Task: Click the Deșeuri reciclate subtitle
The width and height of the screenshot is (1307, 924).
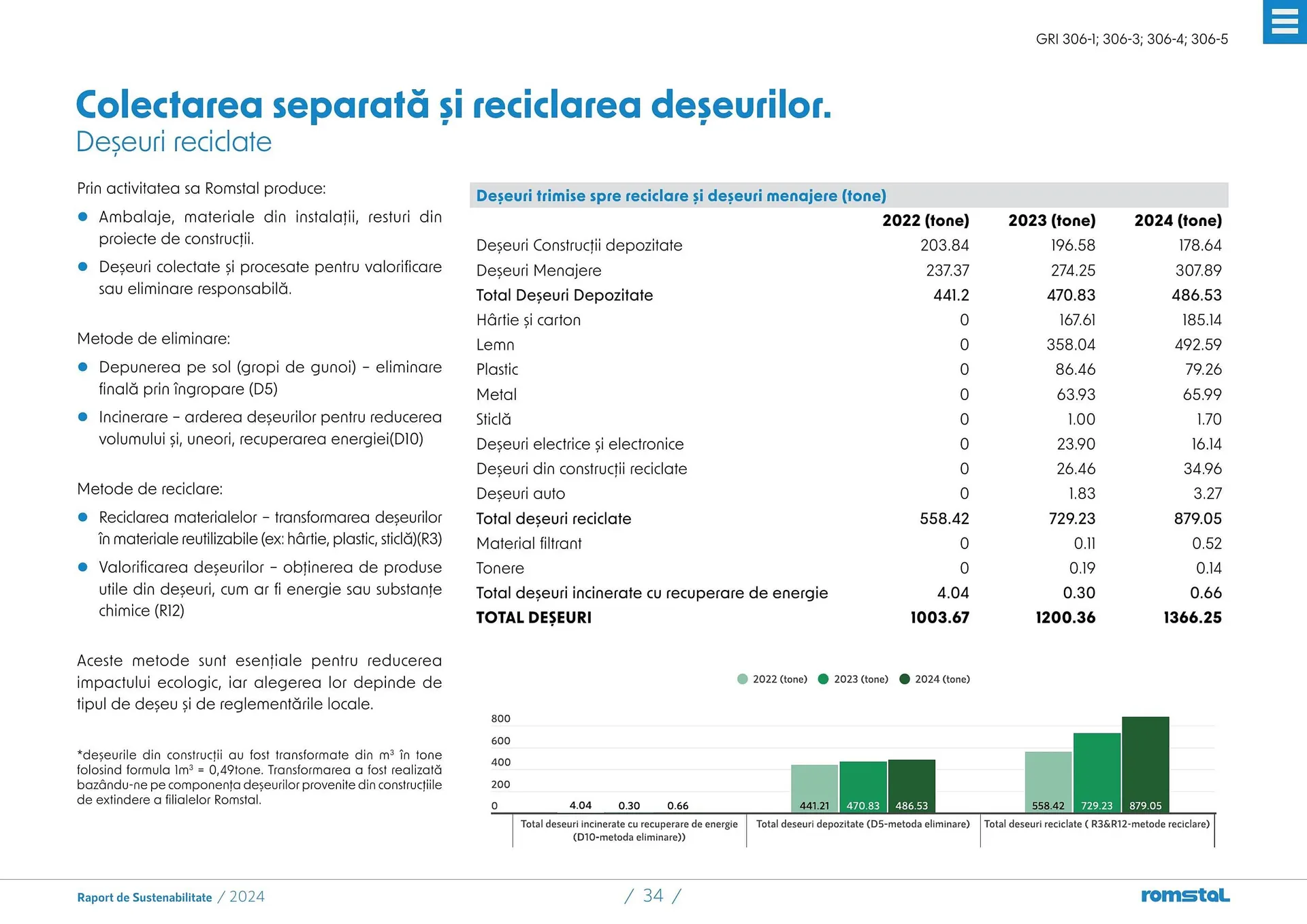Action: click(x=174, y=142)
